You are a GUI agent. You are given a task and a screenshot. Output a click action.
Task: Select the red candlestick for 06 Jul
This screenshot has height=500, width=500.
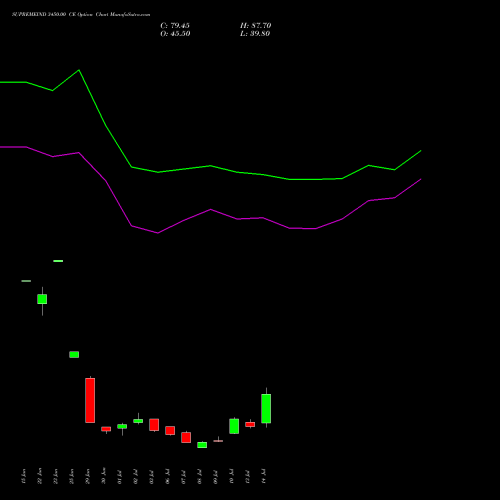pos(170,431)
